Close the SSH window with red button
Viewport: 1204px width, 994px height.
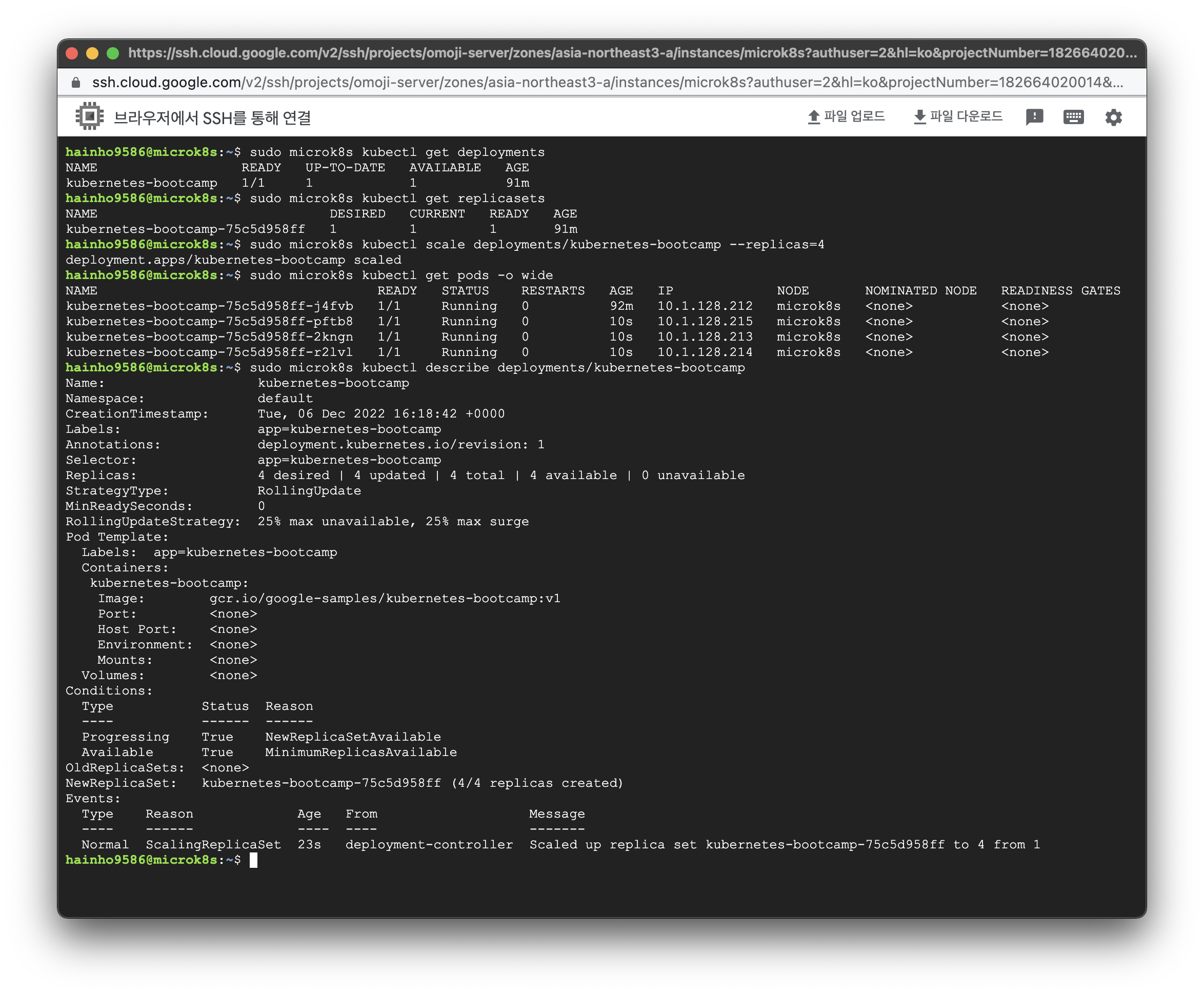pos(72,53)
